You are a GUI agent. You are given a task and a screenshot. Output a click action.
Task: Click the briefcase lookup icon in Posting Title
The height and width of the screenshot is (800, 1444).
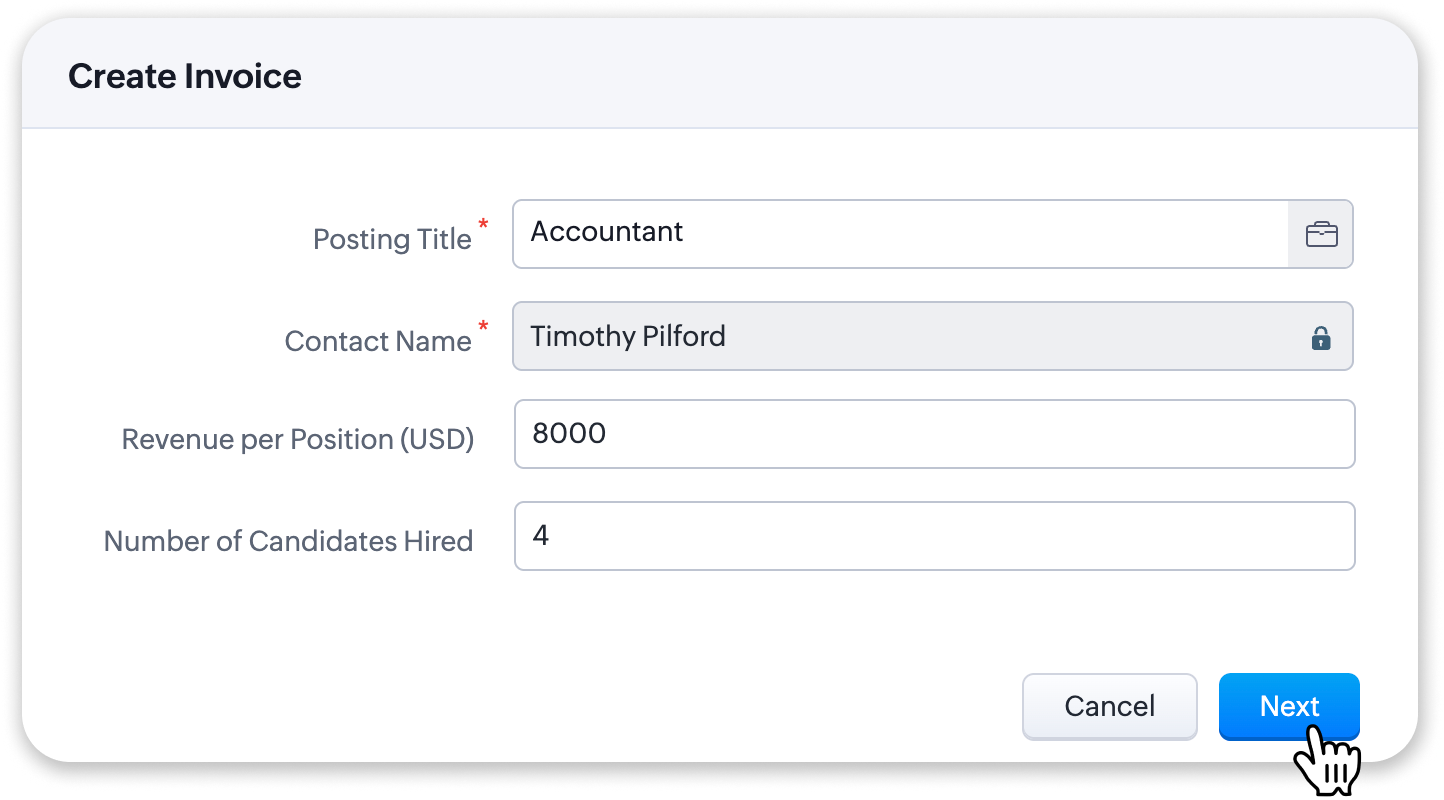click(1321, 235)
